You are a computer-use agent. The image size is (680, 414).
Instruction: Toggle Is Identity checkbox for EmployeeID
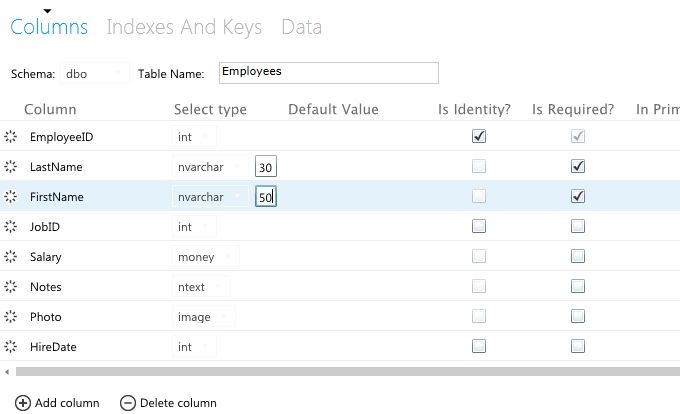[x=479, y=137]
